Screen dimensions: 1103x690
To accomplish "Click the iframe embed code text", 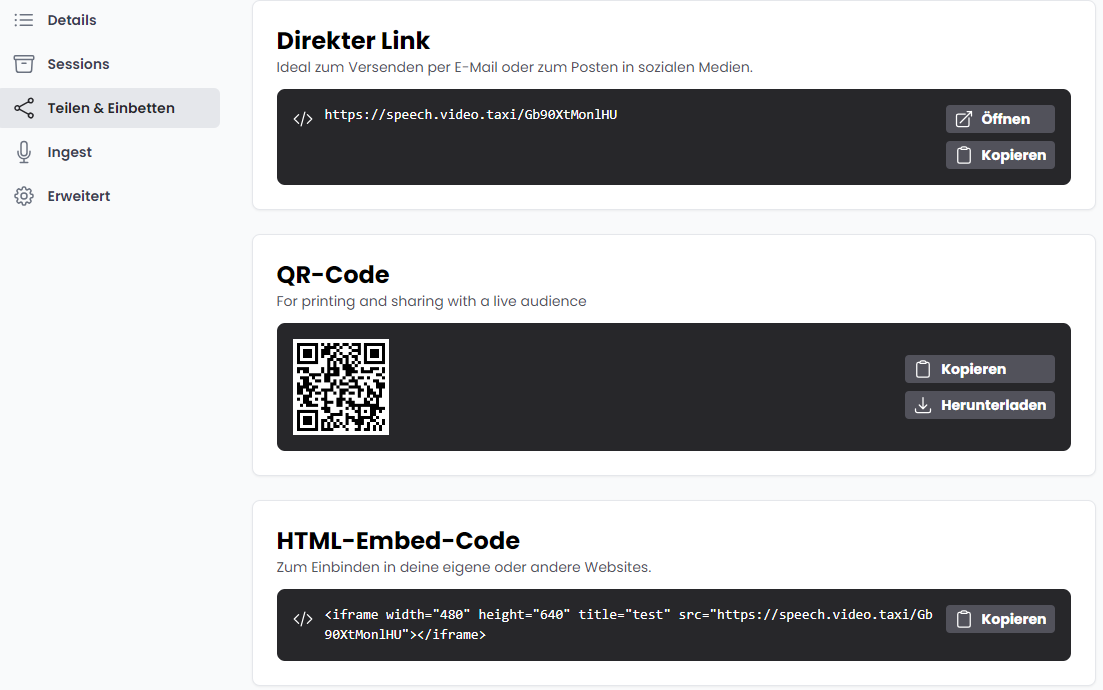I will pos(628,625).
